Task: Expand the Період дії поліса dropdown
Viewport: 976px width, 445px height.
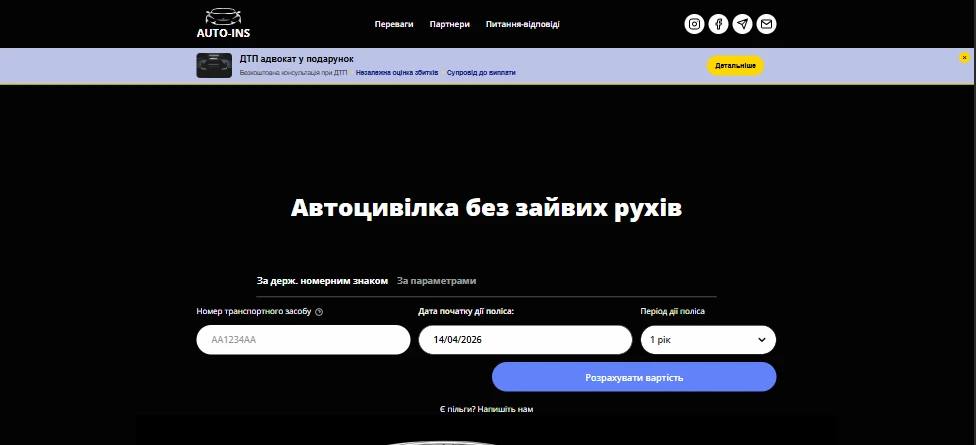Action: pos(708,340)
